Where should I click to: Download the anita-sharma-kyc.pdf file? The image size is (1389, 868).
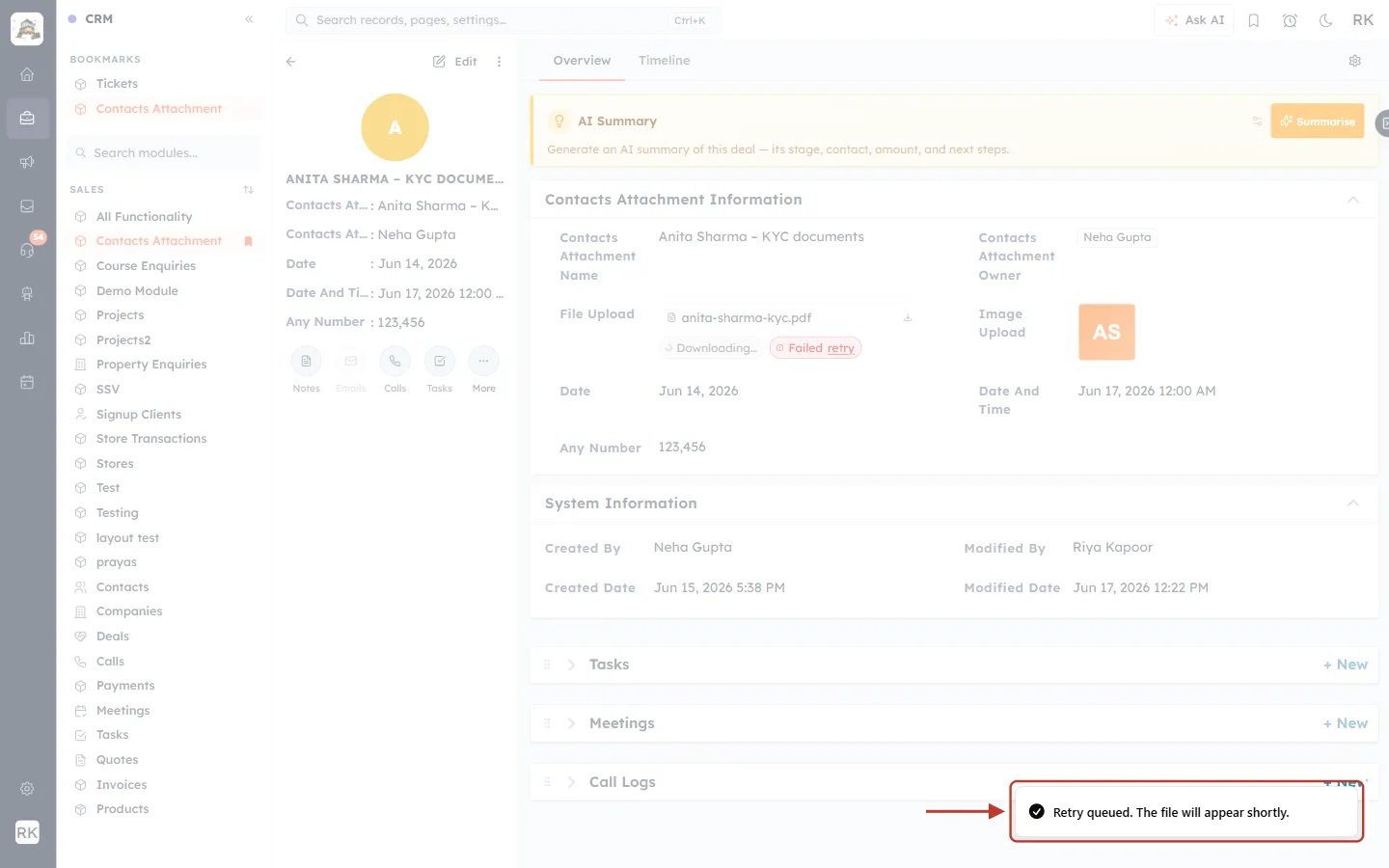pyautogui.click(x=908, y=317)
